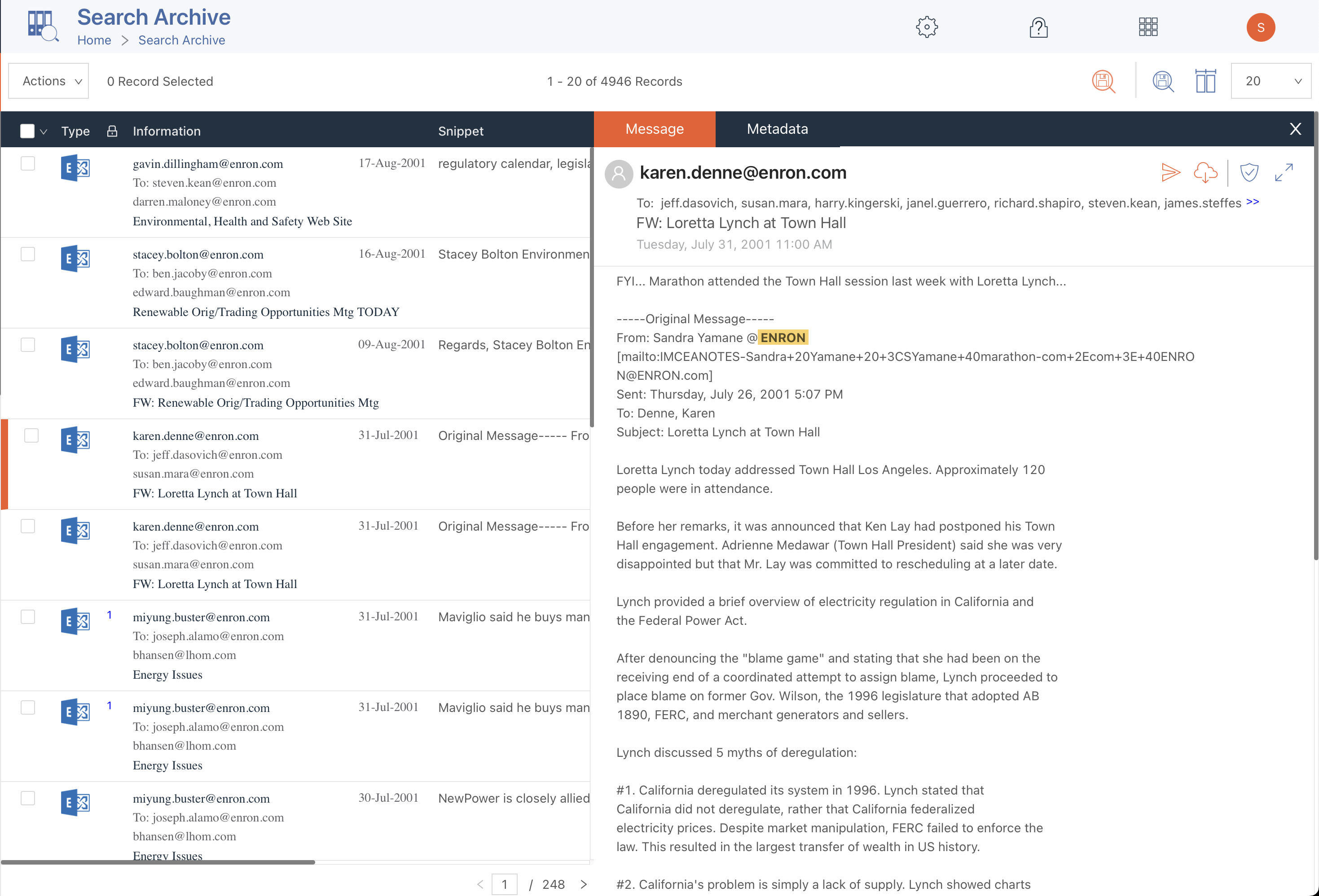This screenshot has height=896, width=1319.
Task: Click the Search Archive logo icon
Action: click(43, 26)
